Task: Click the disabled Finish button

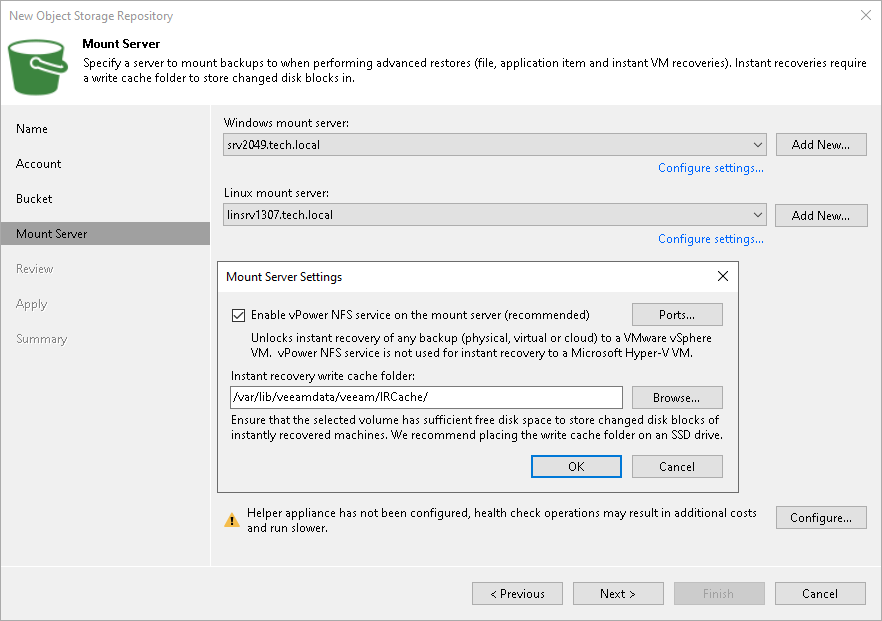Action: pos(719,593)
